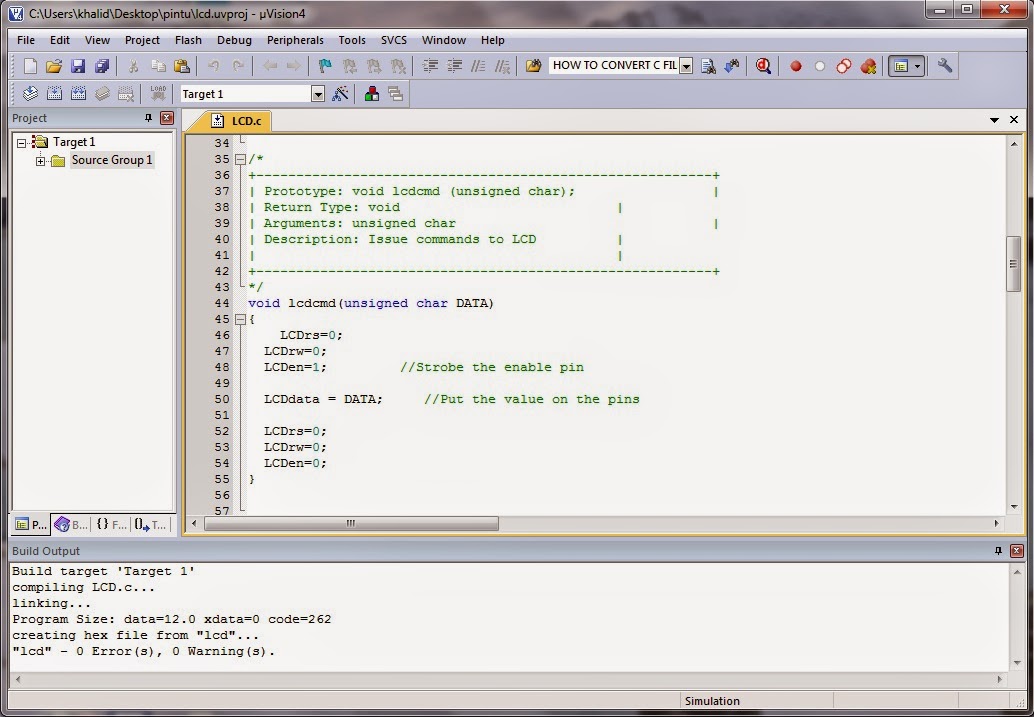This screenshot has height=717, width=1034.
Task: Toggle the Project panel pin
Action: (148, 118)
